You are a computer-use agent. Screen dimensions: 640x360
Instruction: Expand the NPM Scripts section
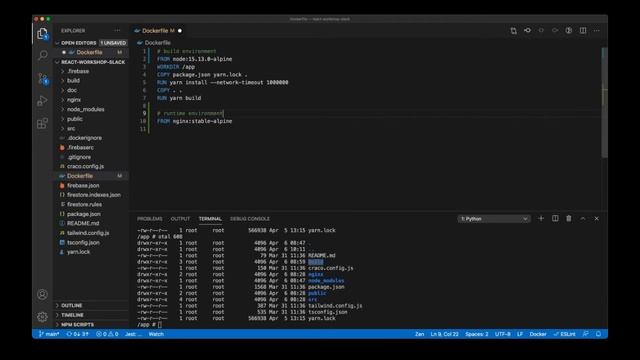77,324
